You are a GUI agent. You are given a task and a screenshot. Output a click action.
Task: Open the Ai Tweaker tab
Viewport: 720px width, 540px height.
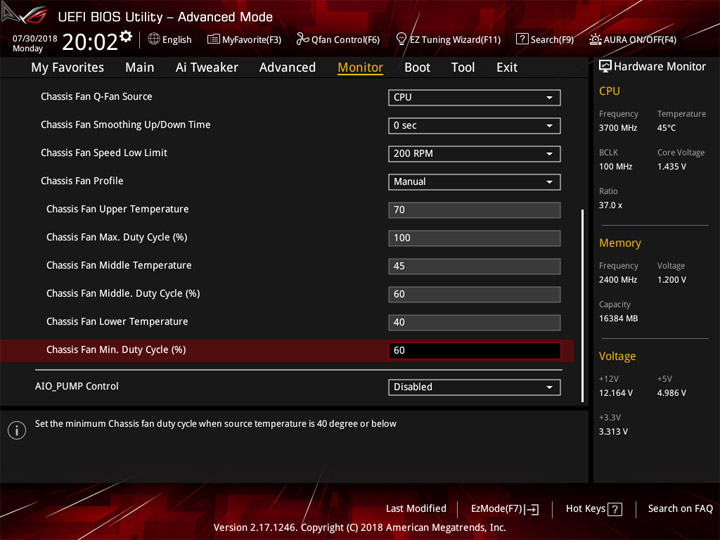coord(207,68)
